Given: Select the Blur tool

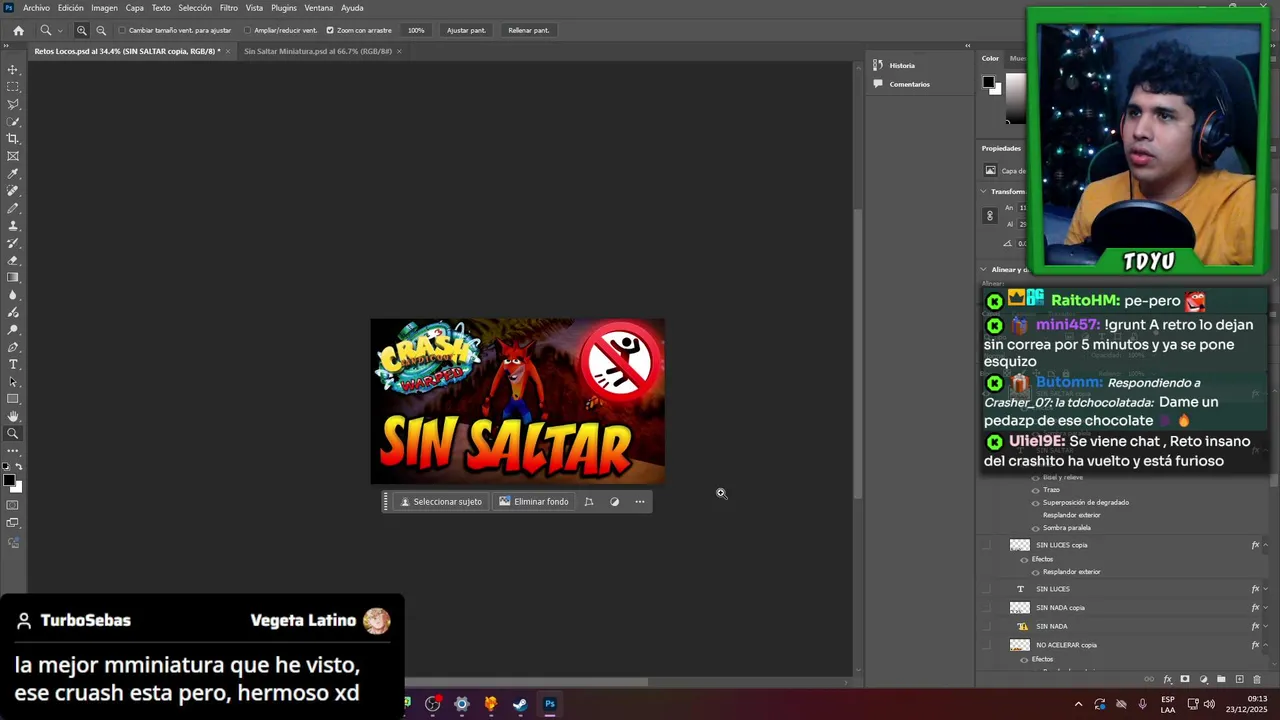Looking at the screenshot, I should (x=13, y=295).
